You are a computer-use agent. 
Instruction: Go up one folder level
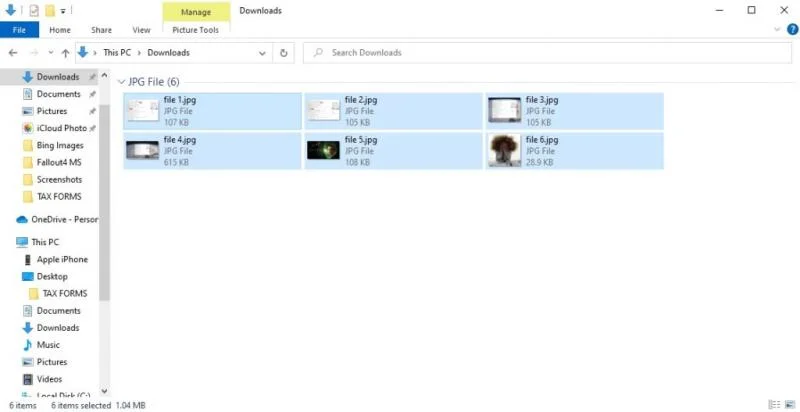click(x=65, y=53)
